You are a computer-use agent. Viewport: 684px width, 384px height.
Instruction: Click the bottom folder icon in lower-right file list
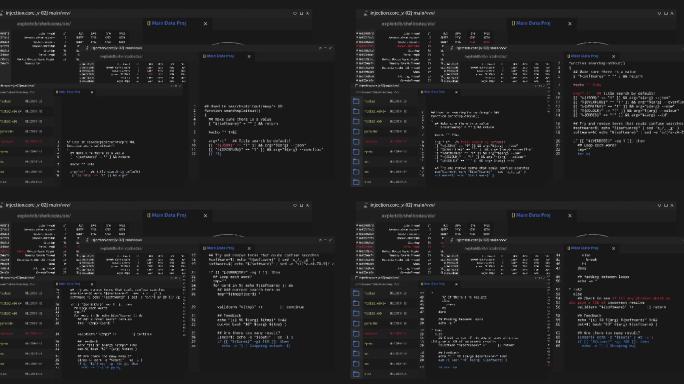356,374
